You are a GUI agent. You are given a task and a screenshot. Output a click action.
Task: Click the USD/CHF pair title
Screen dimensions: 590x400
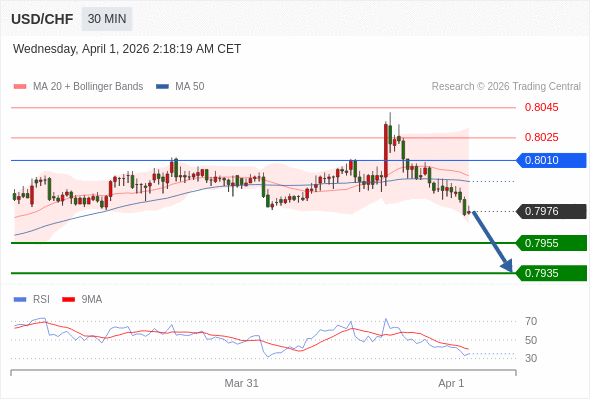tap(42, 19)
